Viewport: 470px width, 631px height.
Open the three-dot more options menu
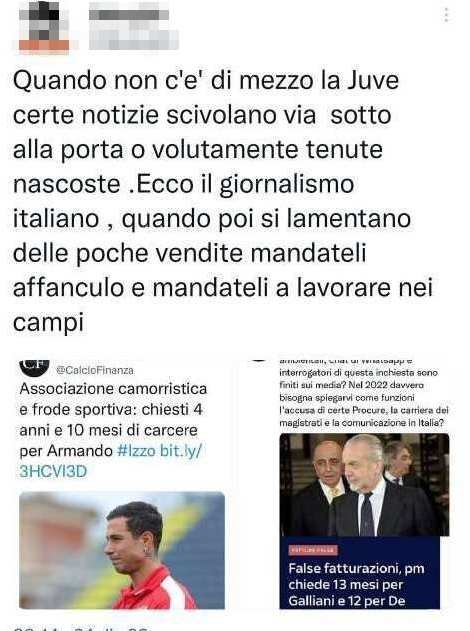click(x=446, y=14)
